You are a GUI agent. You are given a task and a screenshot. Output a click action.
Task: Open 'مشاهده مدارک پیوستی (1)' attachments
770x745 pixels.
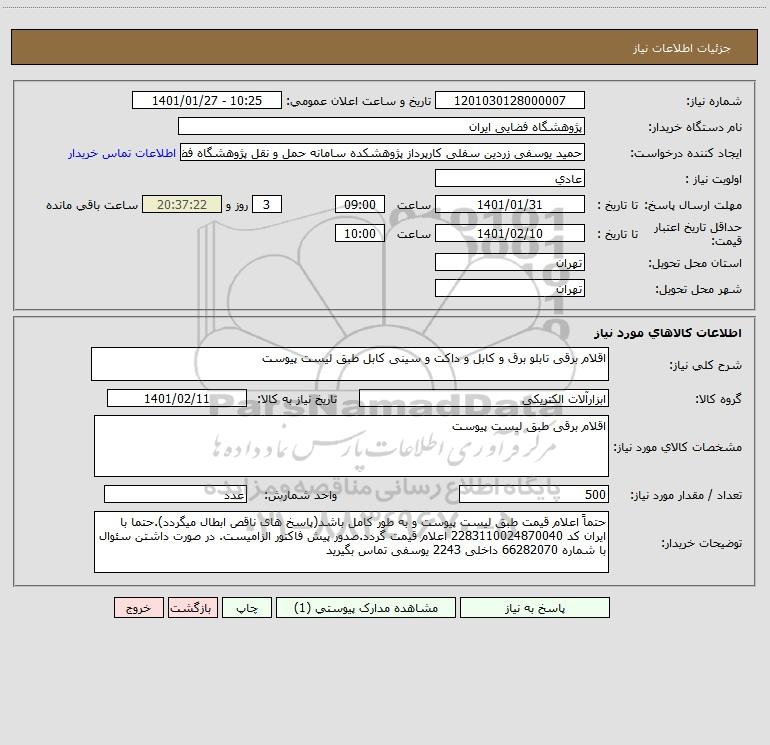coord(366,607)
